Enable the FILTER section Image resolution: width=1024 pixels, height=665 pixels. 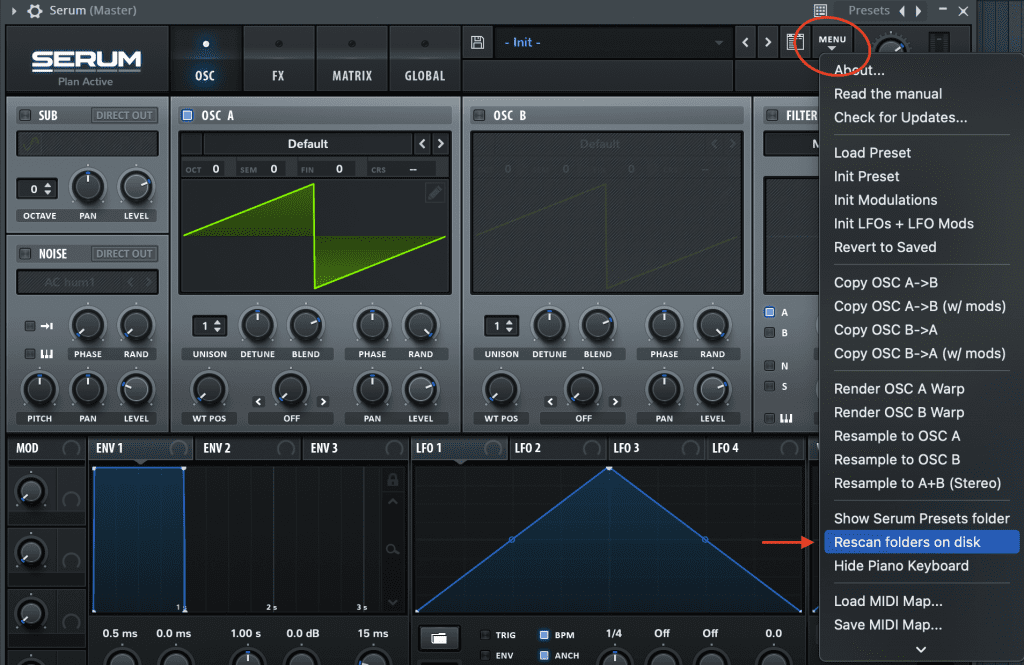(x=772, y=115)
